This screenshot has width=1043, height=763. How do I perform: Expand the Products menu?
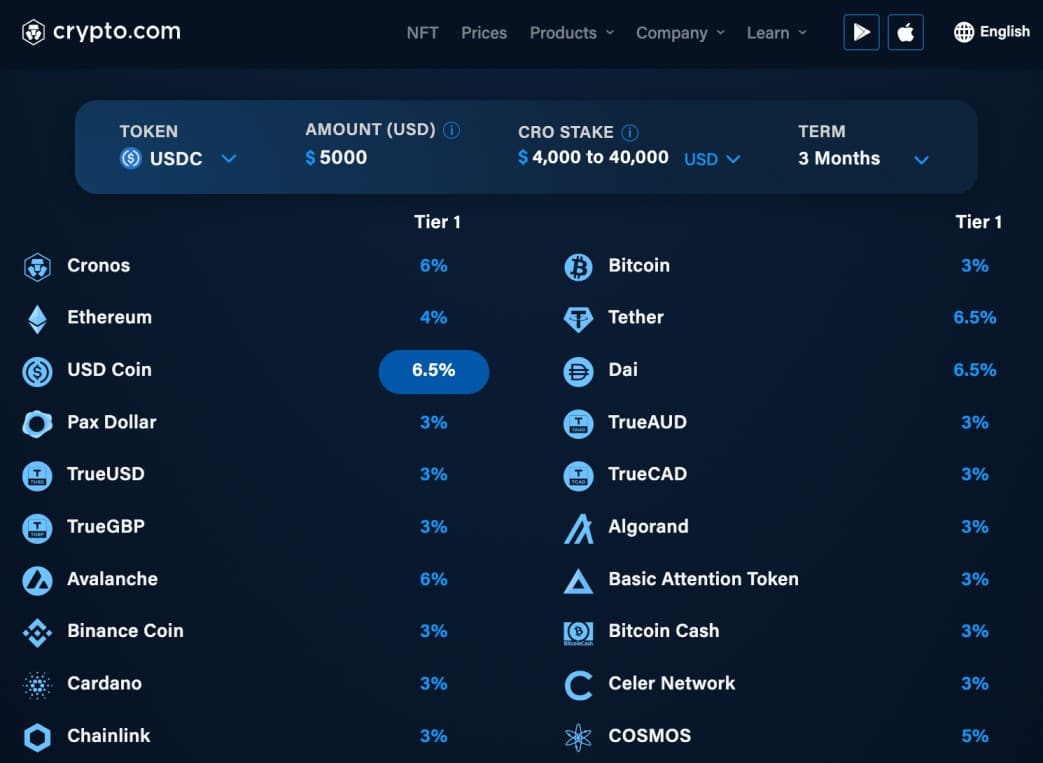coord(571,33)
